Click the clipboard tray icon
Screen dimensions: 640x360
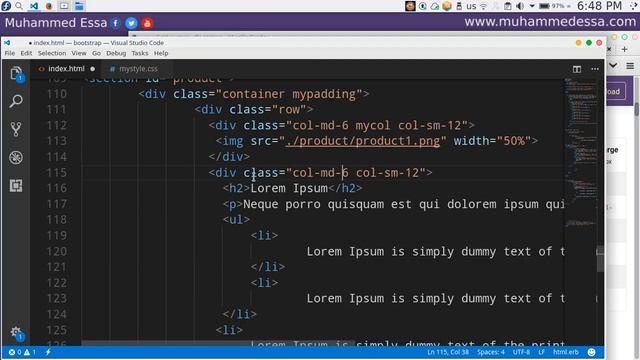coord(507,6)
